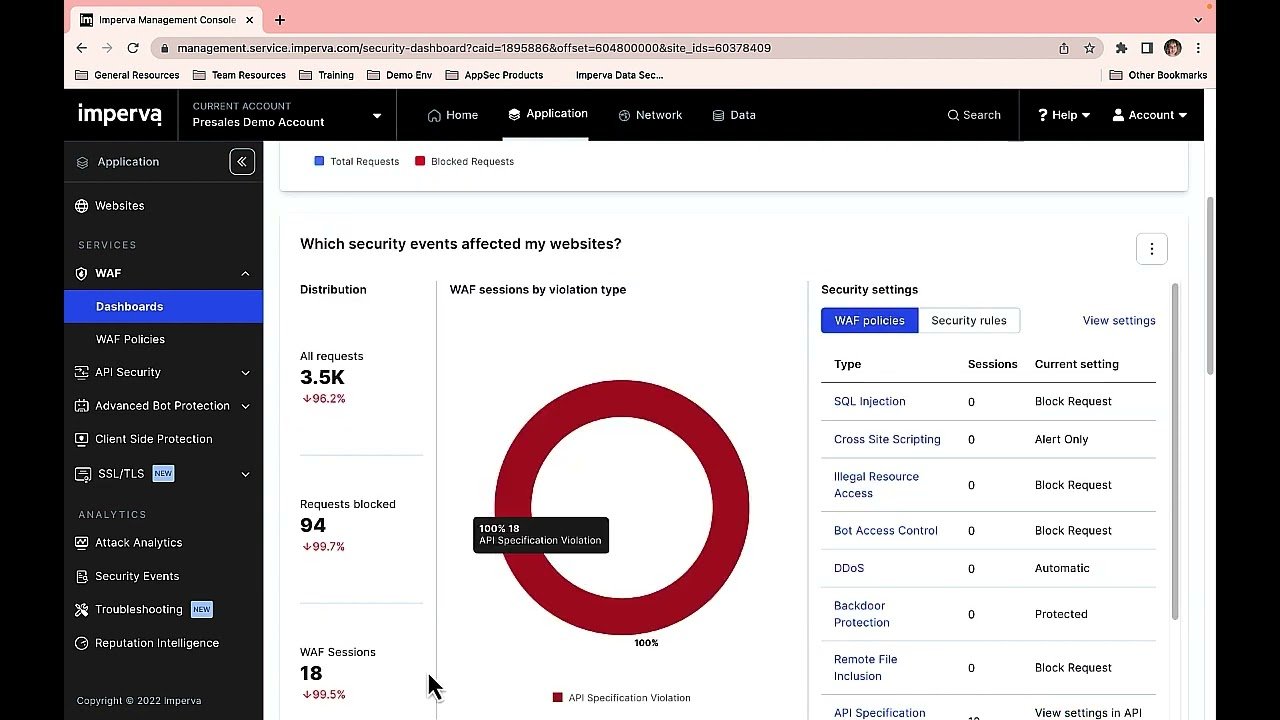Screen dimensions: 1280x720
Task: Switch to the Security rules view
Action: click(969, 321)
